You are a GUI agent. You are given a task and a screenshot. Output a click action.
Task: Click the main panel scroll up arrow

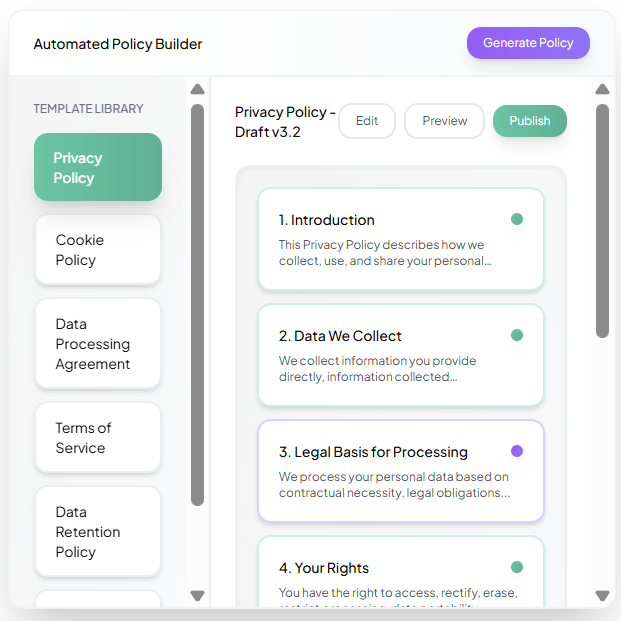[602, 88]
